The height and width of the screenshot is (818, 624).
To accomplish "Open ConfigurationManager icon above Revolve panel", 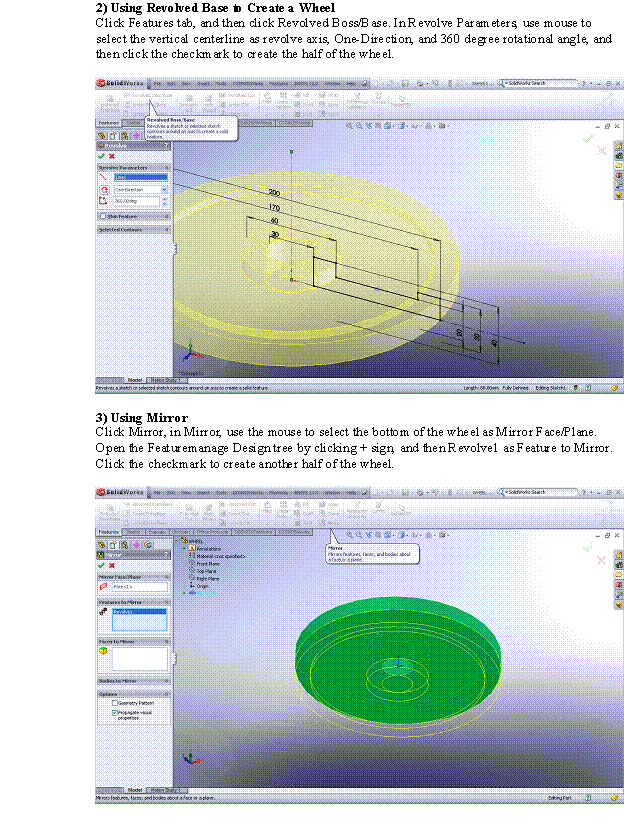I will click(124, 136).
